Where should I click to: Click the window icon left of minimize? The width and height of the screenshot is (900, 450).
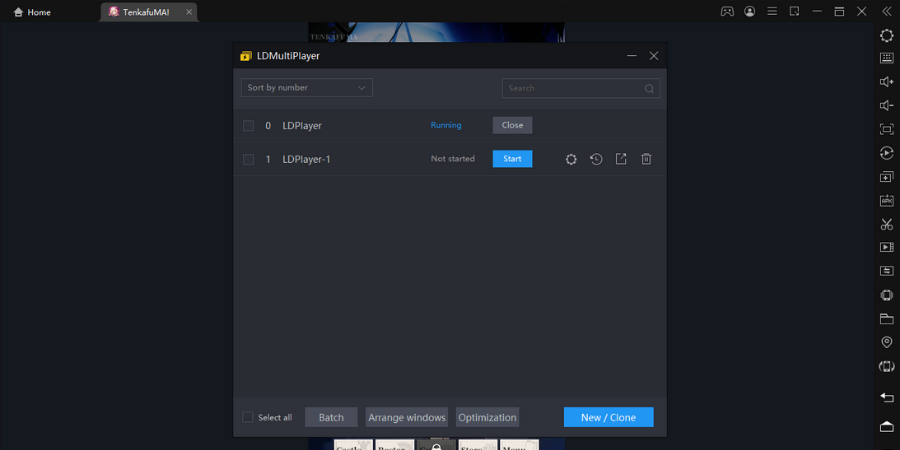(x=794, y=11)
